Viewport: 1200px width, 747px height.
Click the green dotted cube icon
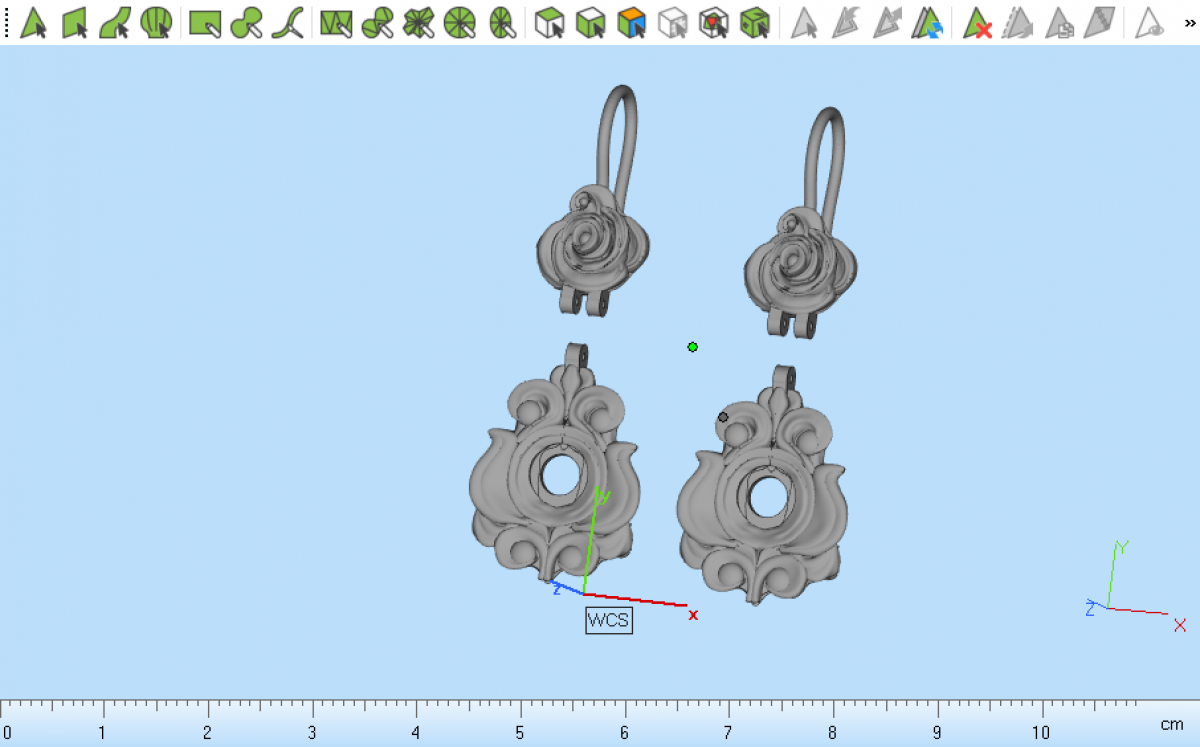[754, 22]
